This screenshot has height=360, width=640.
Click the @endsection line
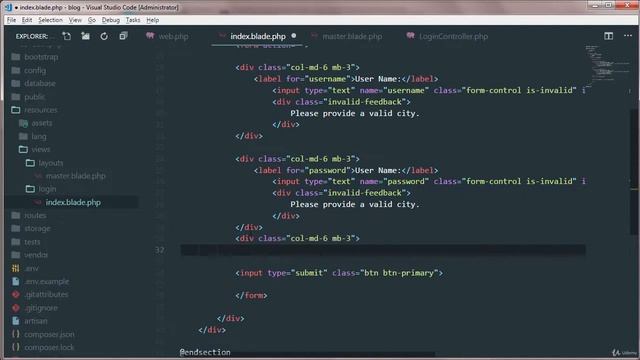(x=205, y=352)
